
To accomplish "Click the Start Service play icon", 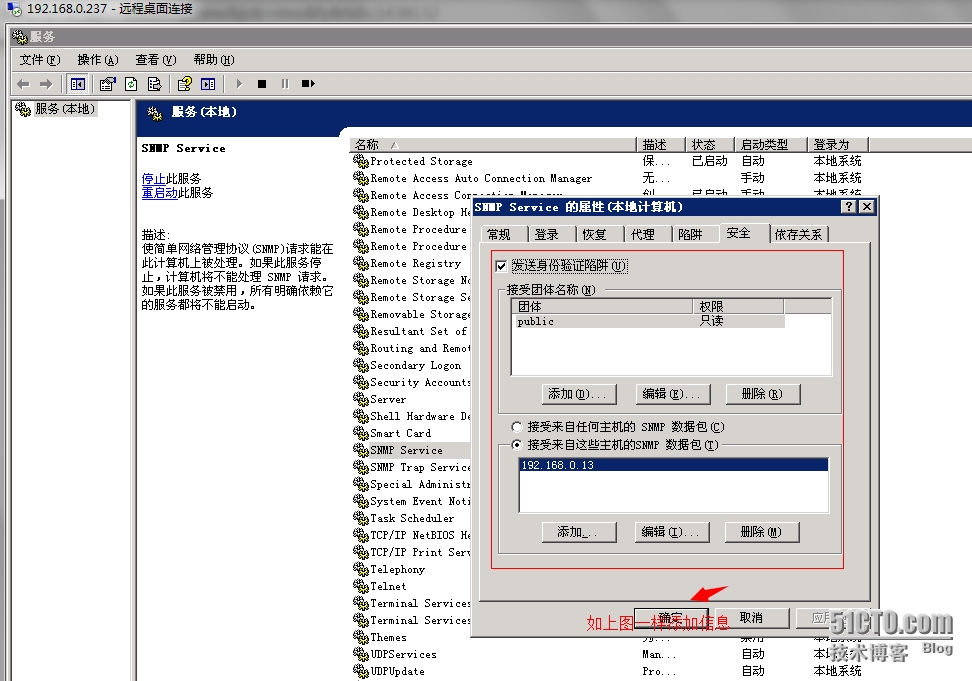I will (x=239, y=84).
